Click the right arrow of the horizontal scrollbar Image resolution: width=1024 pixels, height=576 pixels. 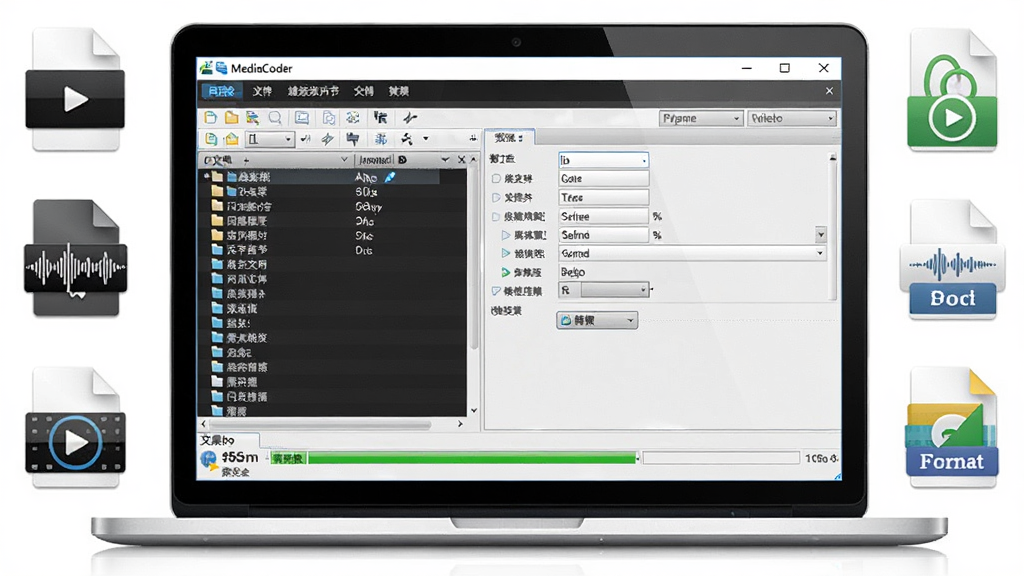(460, 424)
